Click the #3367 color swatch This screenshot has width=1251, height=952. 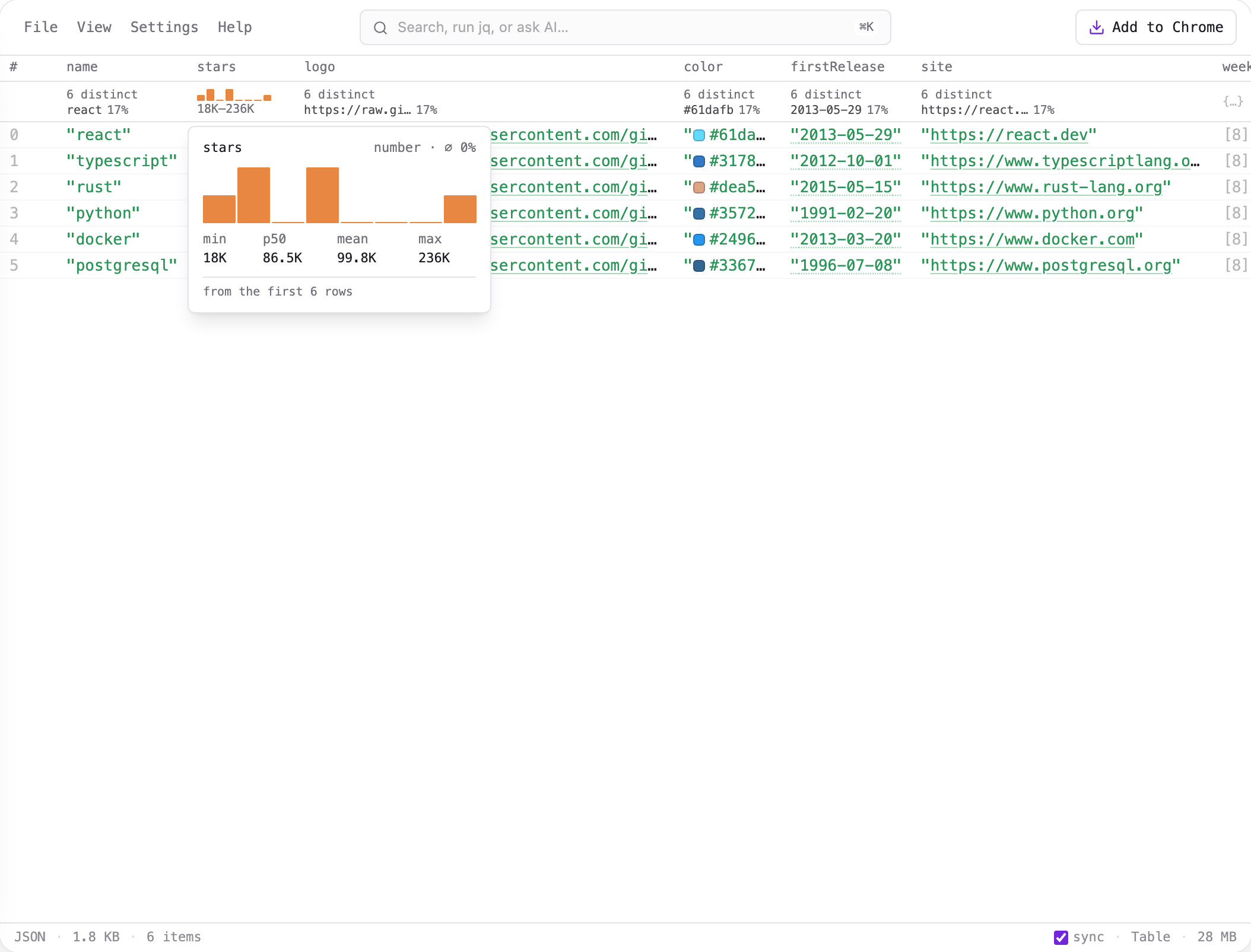click(699, 266)
